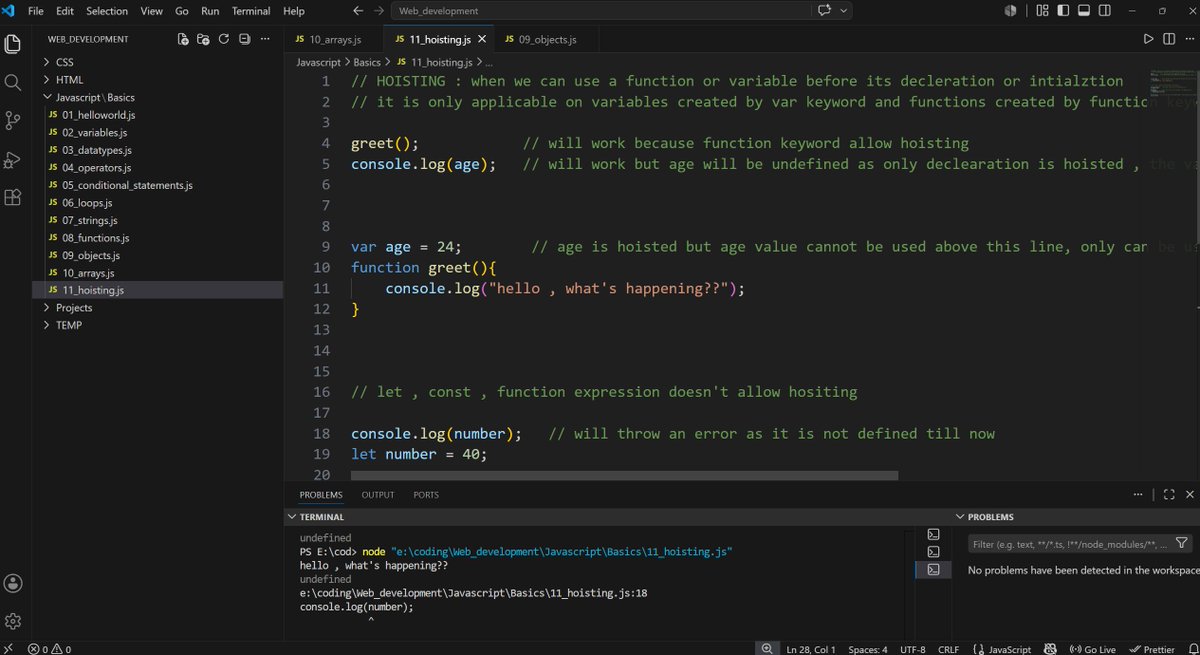Collapse the Javascript\Basics folder

tap(94, 97)
